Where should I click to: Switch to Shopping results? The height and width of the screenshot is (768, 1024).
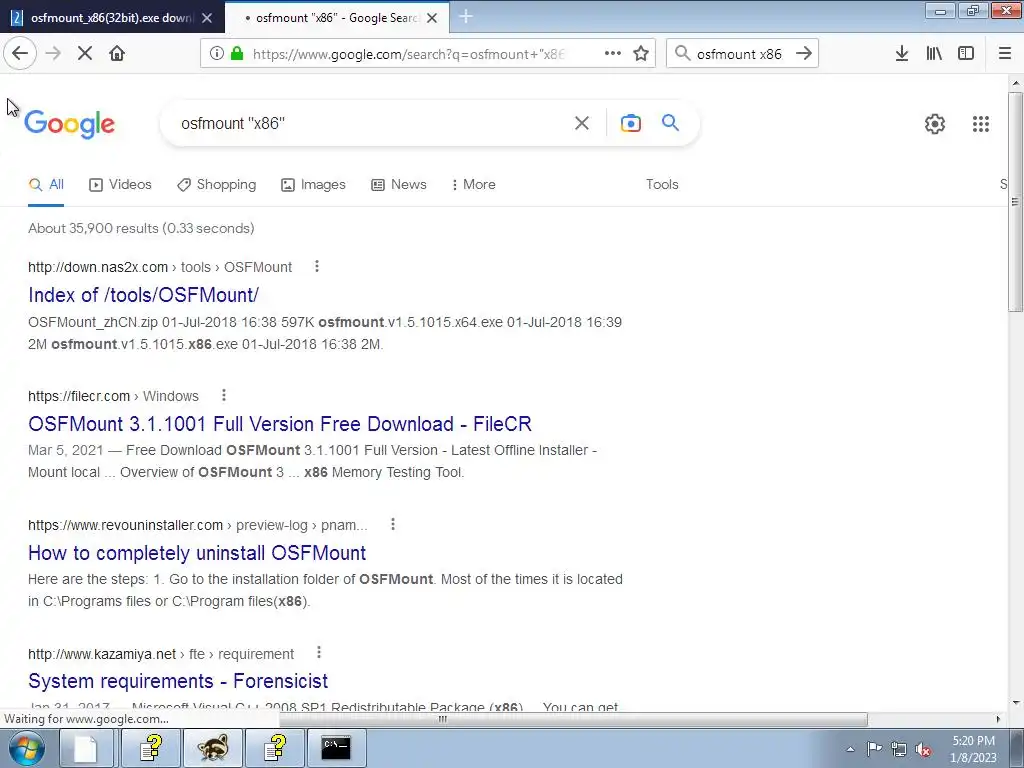point(217,185)
